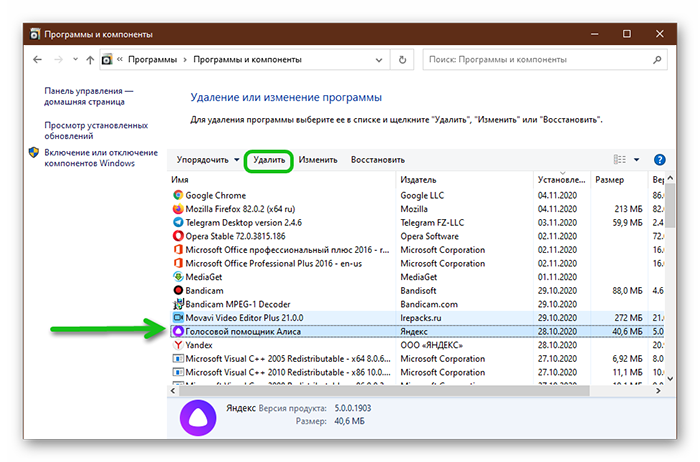Select Yandex browser icon
The height and width of the screenshot is (462, 700).
tap(178, 345)
